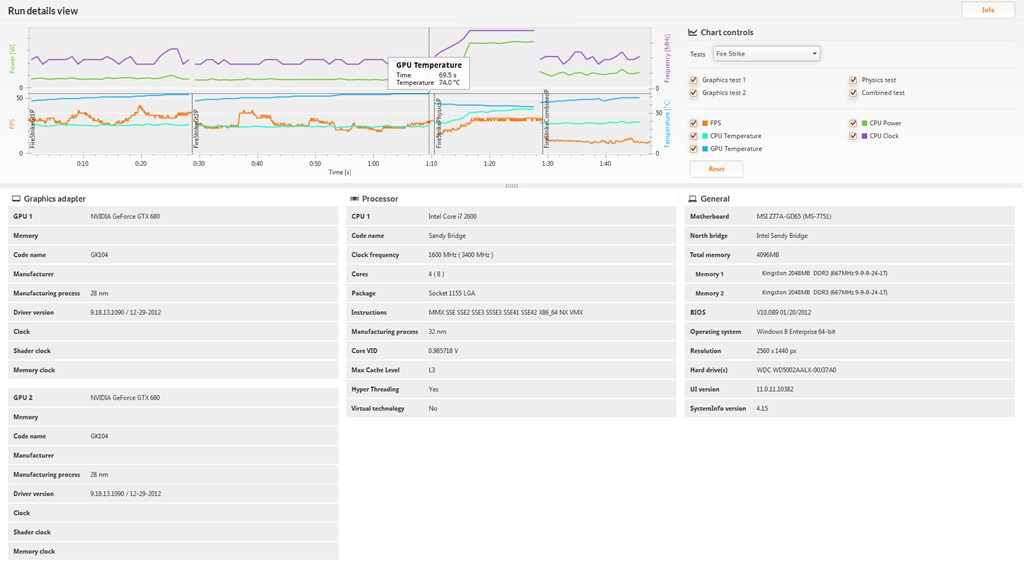Click the purple CPU Clock legend swatch
The height and width of the screenshot is (576, 1024).
(864, 136)
